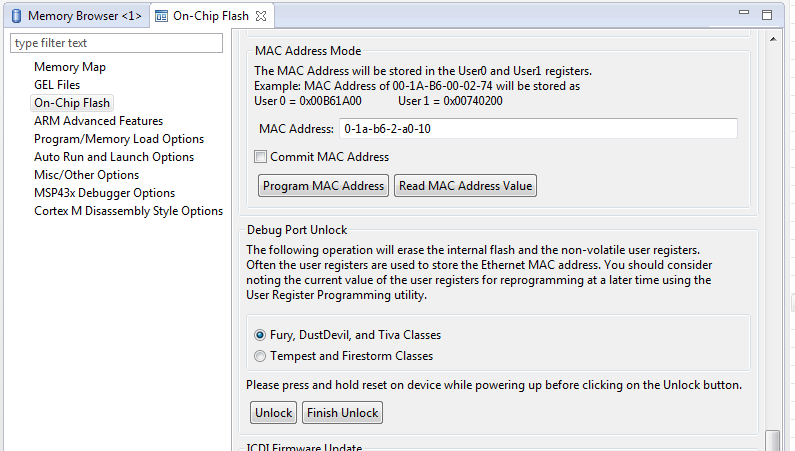Screen dimensions: 795x451
Task: Click the Unlock button
Action: point(274,412)
